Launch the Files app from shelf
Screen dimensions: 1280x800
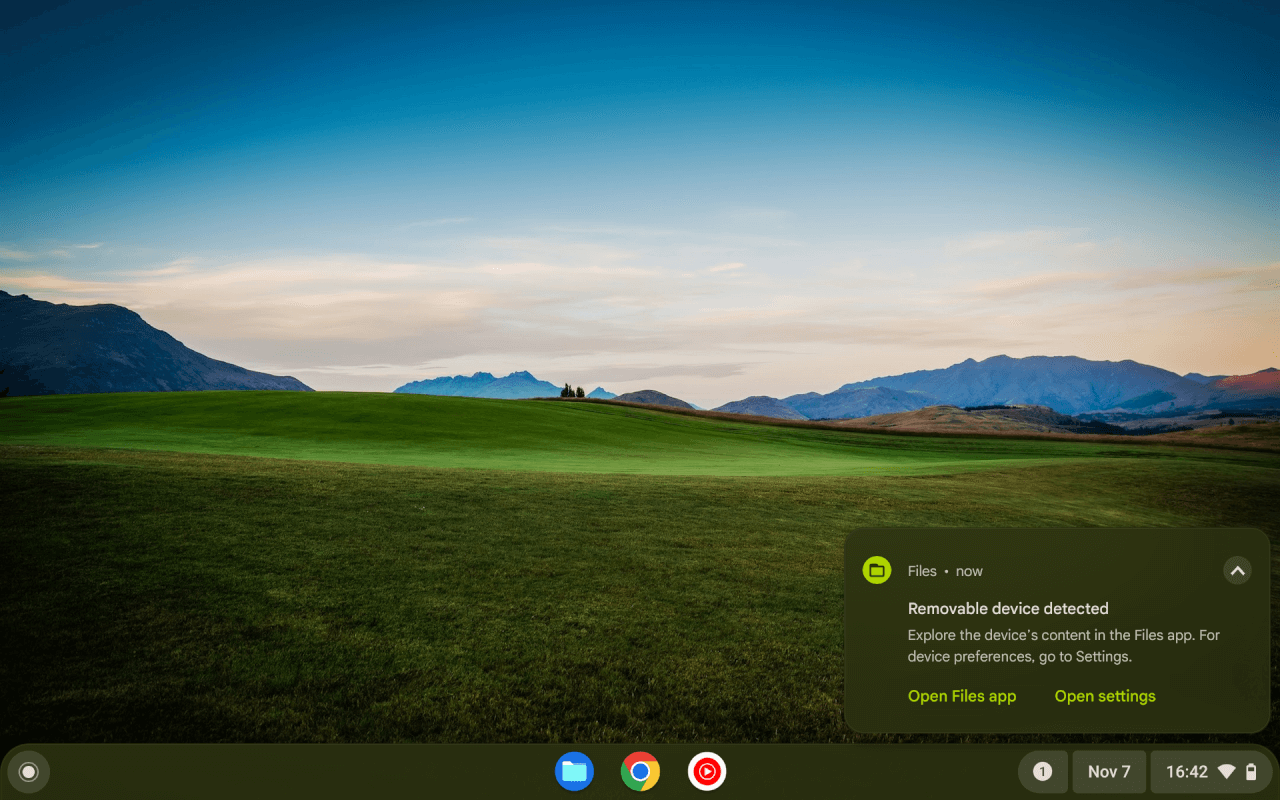(574, 771)
